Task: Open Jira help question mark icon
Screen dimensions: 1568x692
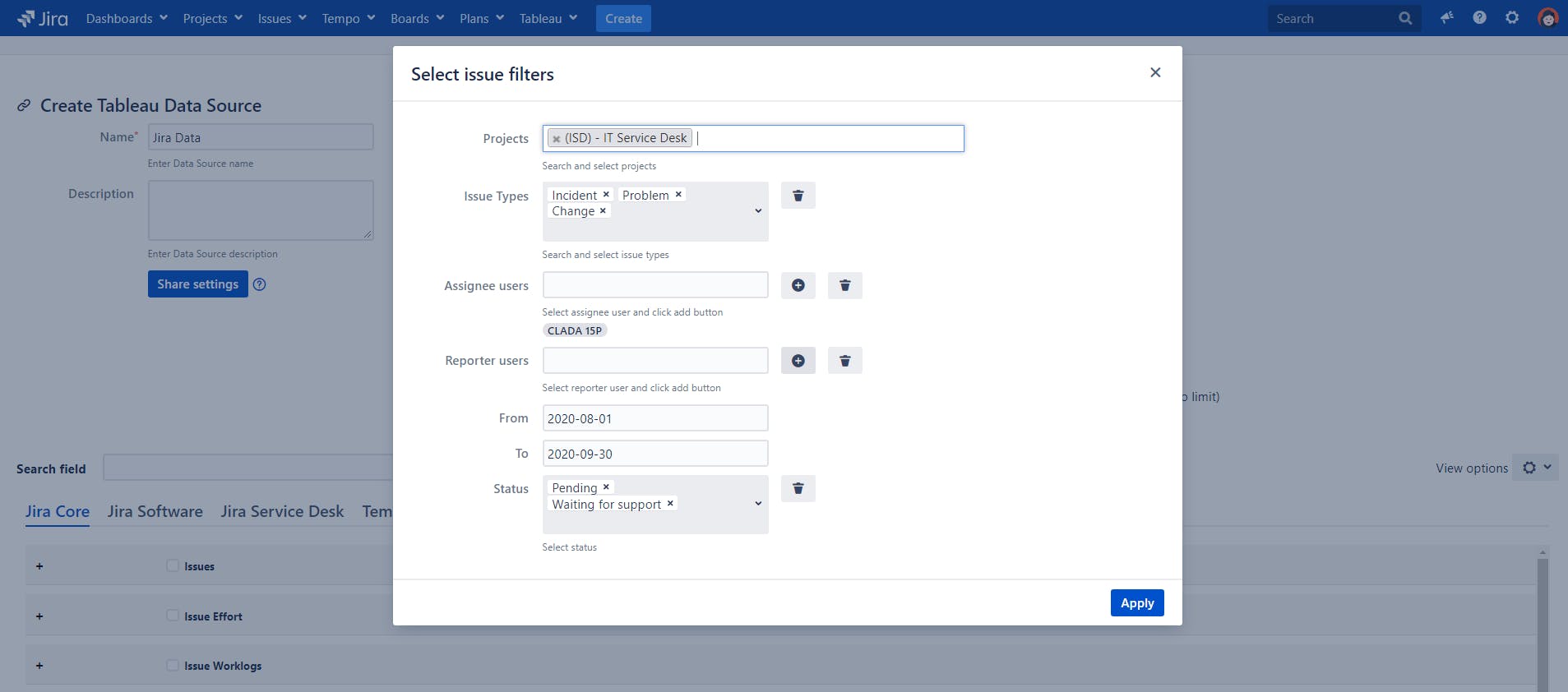Action: [1479, 17]
